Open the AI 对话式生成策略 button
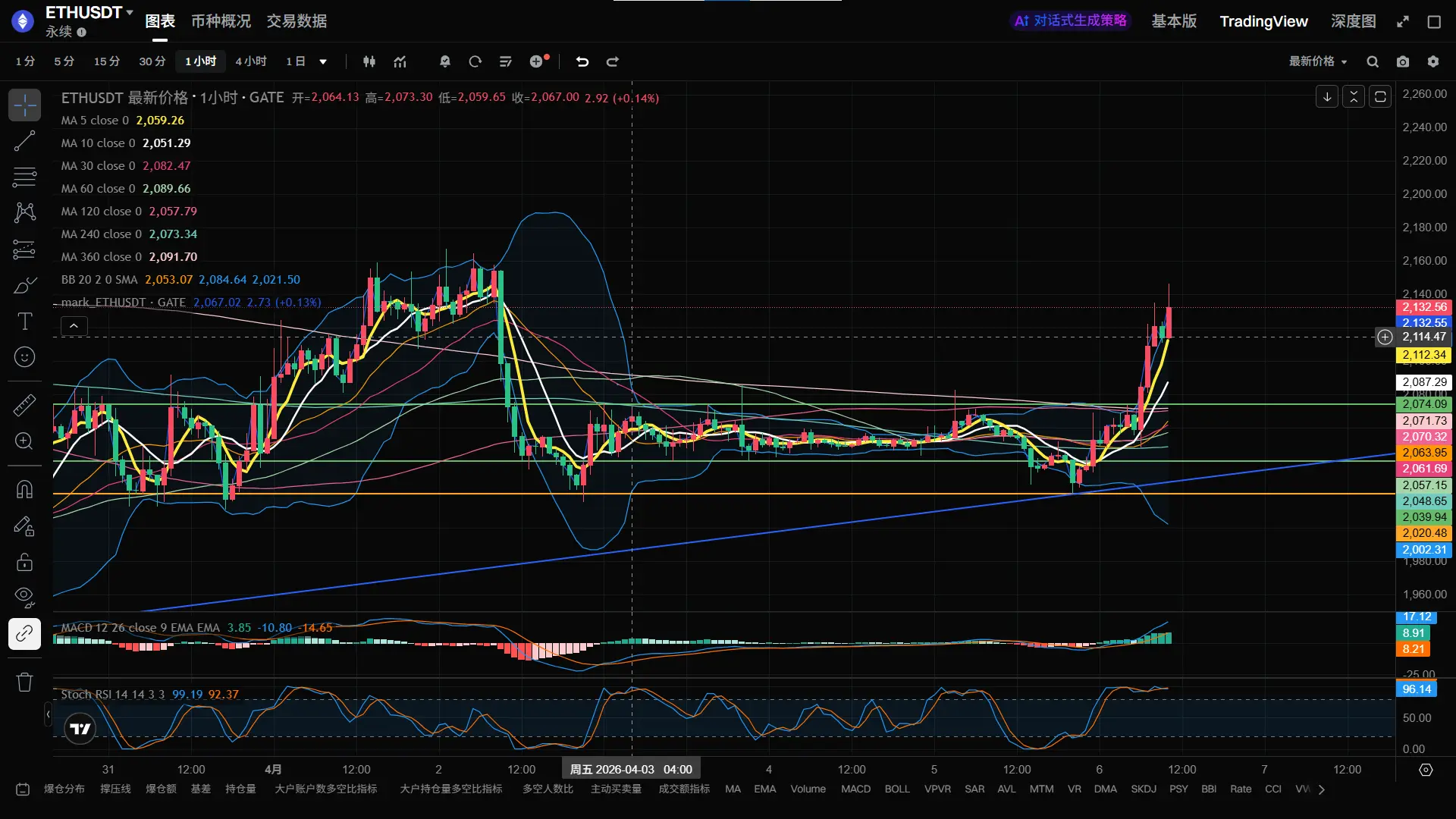 (1071, 21)
